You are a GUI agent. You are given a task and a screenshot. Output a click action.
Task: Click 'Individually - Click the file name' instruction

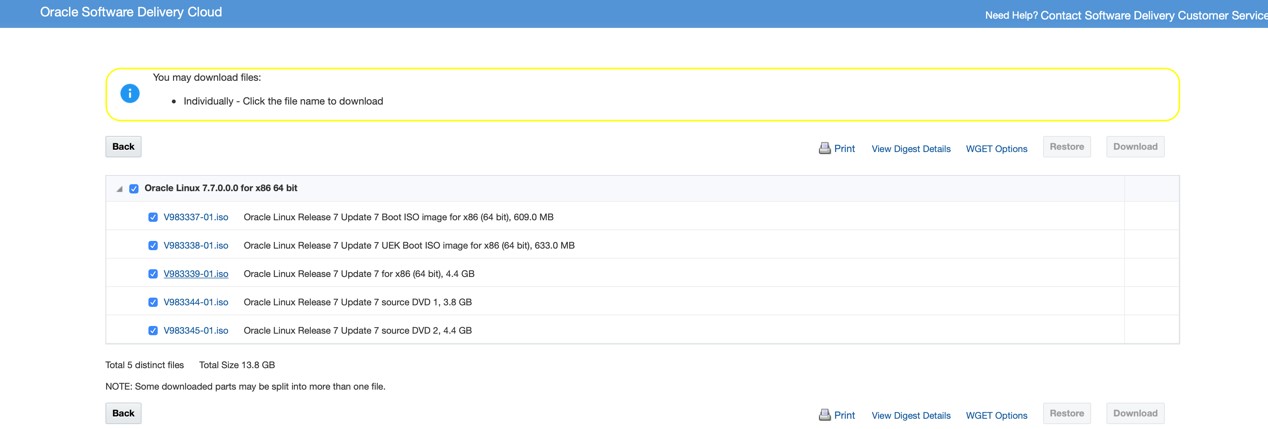(283, 101)
